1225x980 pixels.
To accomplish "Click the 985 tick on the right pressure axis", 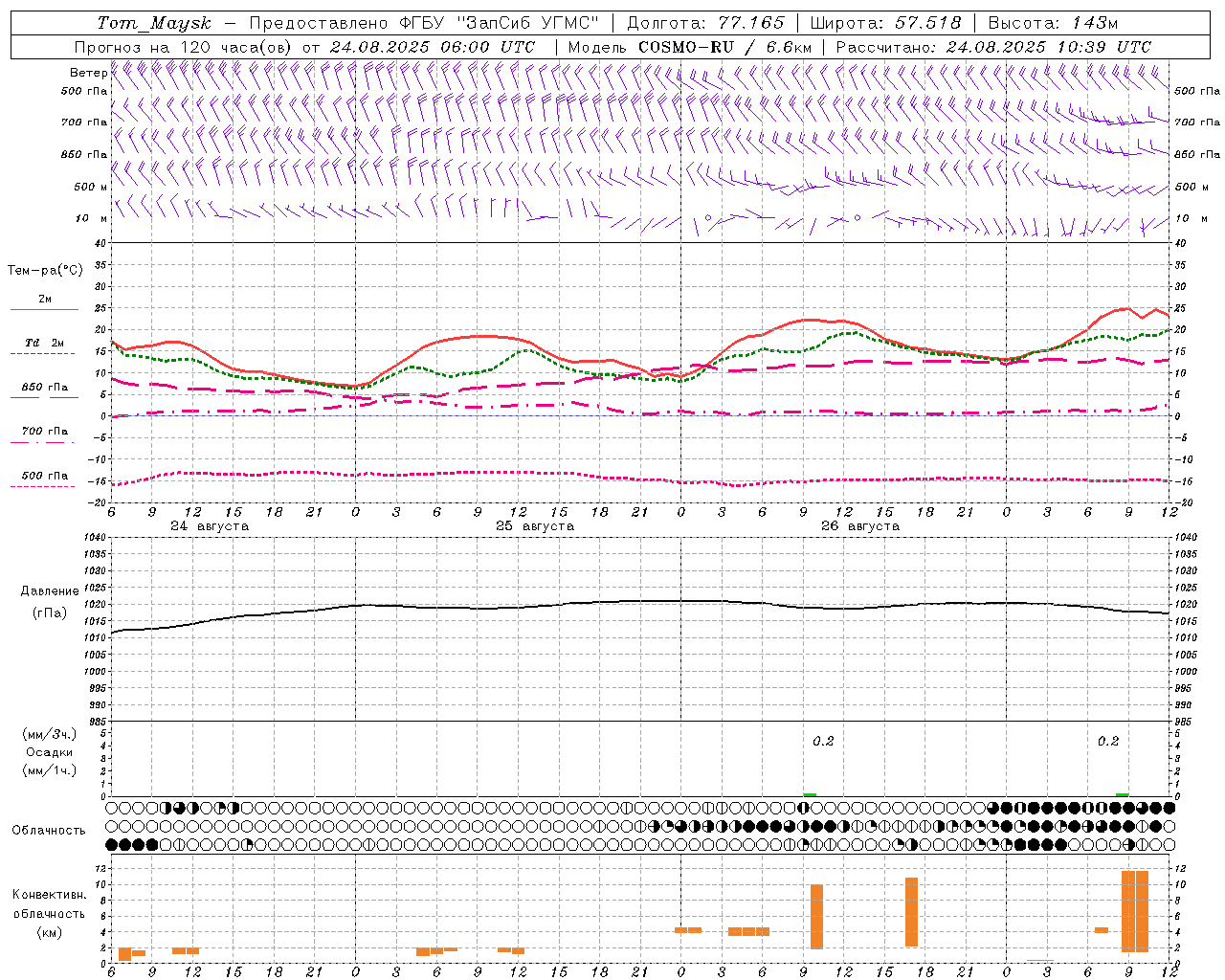I will 1185,722.
